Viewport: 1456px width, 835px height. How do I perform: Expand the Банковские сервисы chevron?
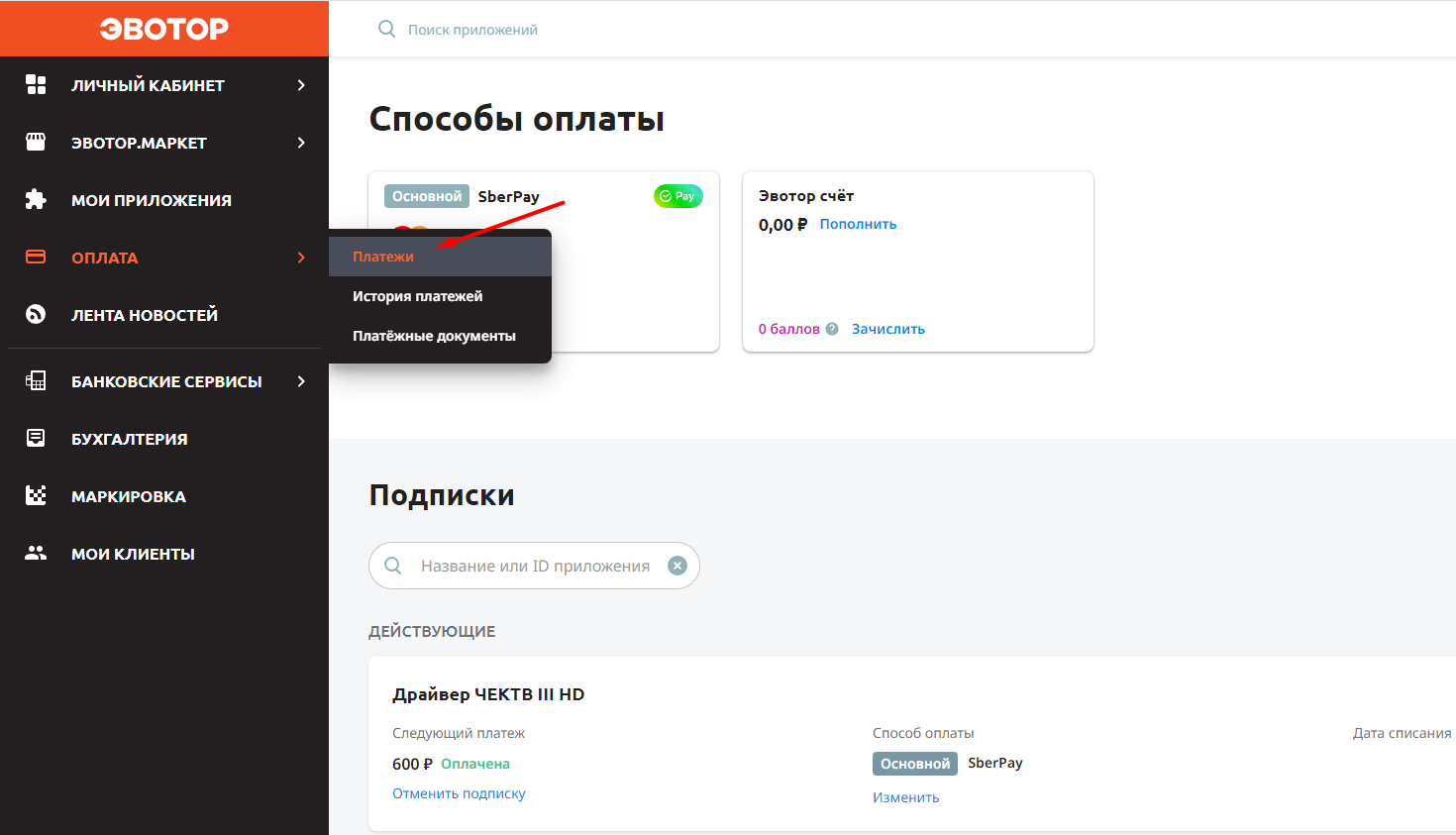click(301, 381)
